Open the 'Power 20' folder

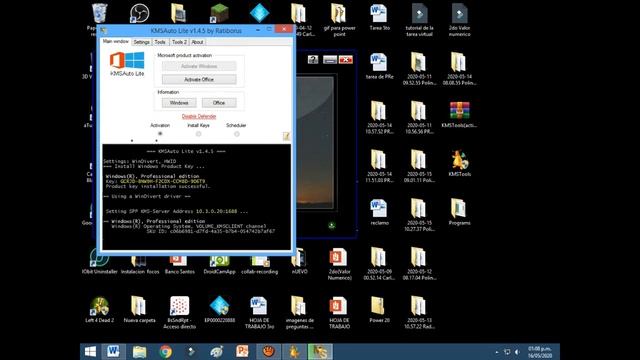pos(379,306)
